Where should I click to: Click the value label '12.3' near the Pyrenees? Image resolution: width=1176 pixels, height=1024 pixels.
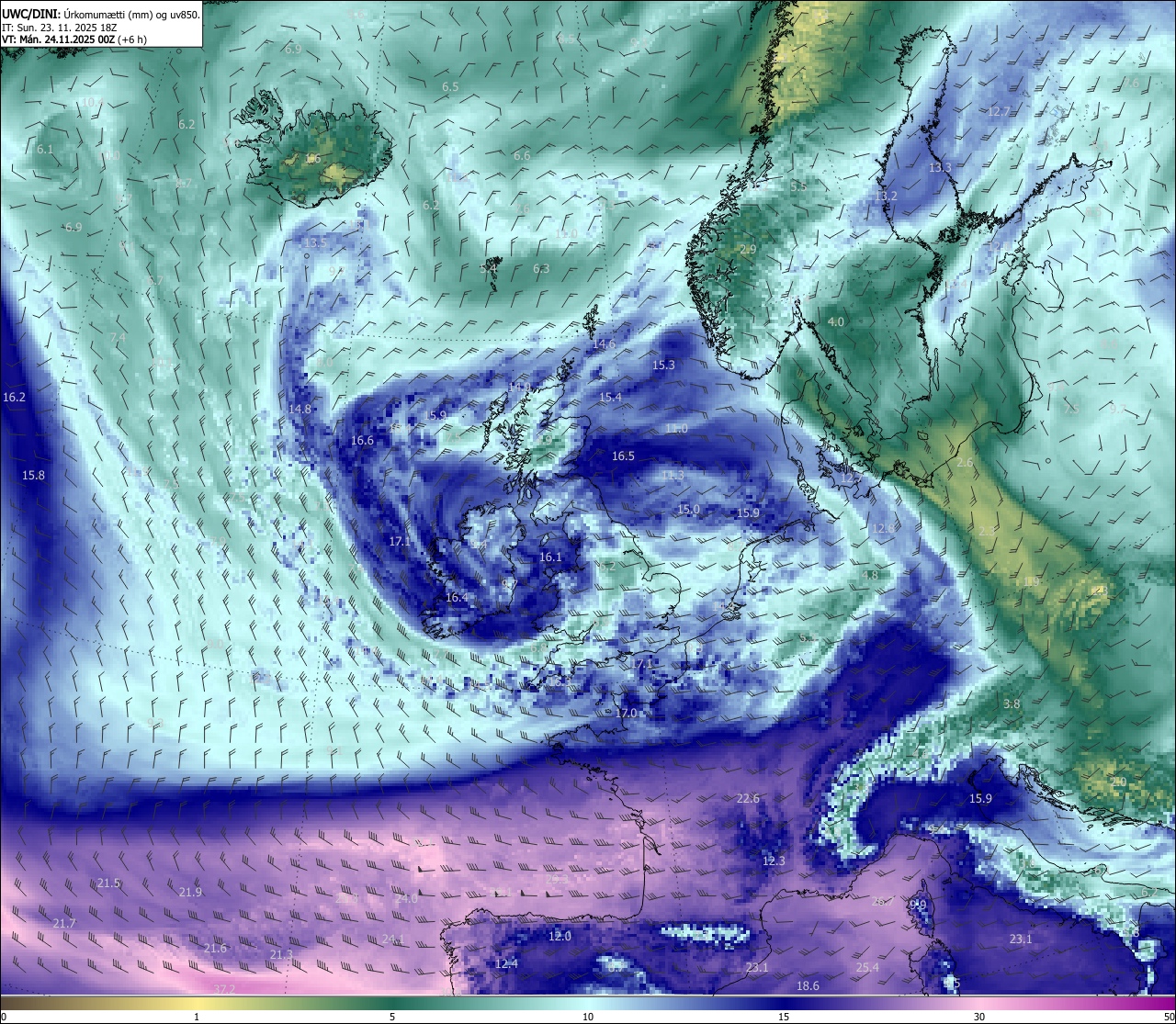[x=774, y=861]
